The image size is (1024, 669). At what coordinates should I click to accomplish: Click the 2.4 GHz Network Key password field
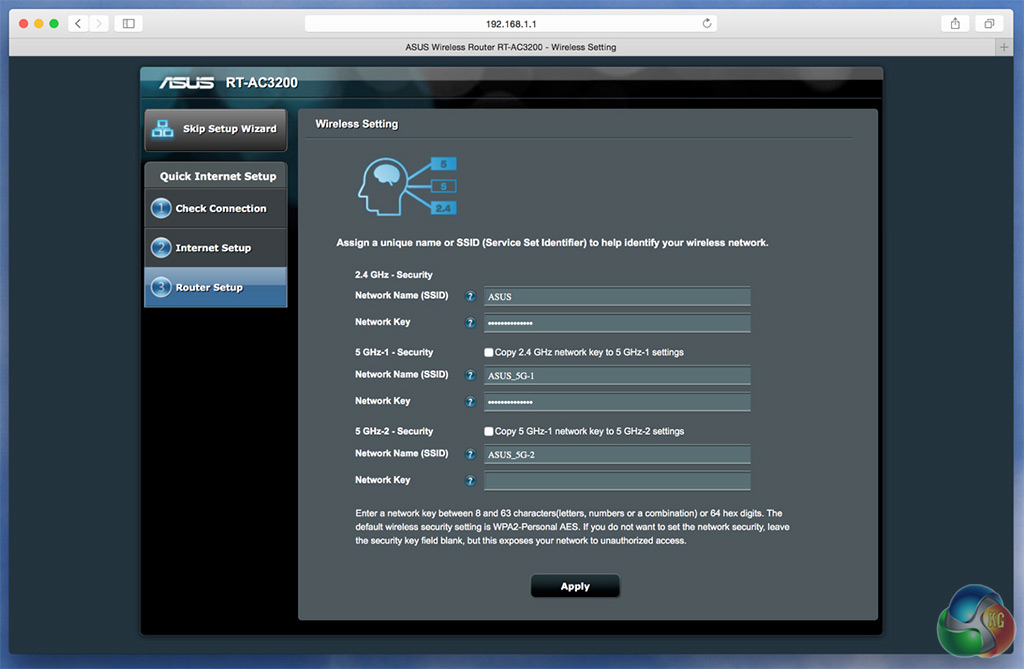(x=617, y=323)
